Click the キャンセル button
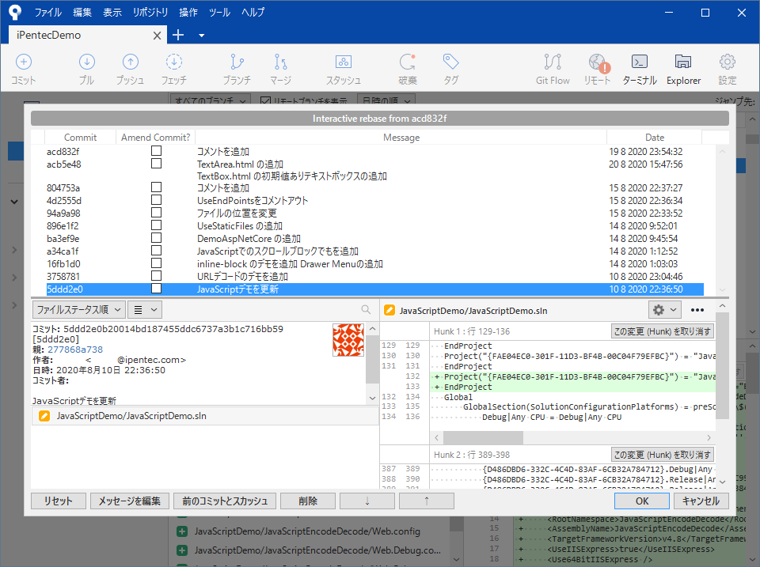760x567 pixels. (x=701, y=501)
